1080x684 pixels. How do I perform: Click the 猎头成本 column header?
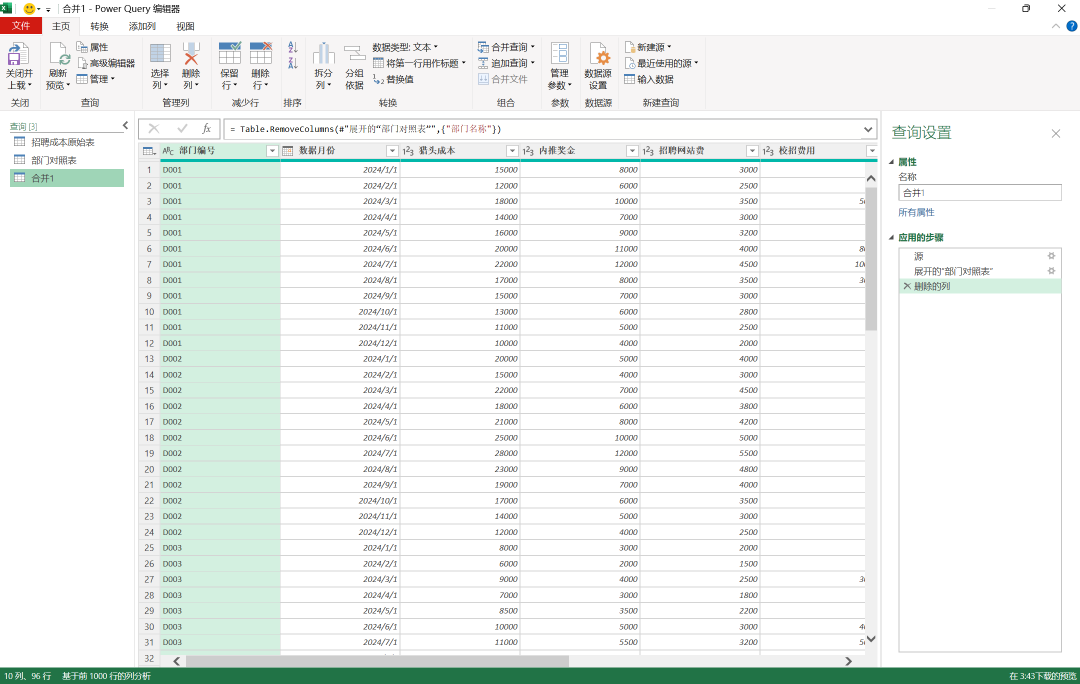(459, 151)
